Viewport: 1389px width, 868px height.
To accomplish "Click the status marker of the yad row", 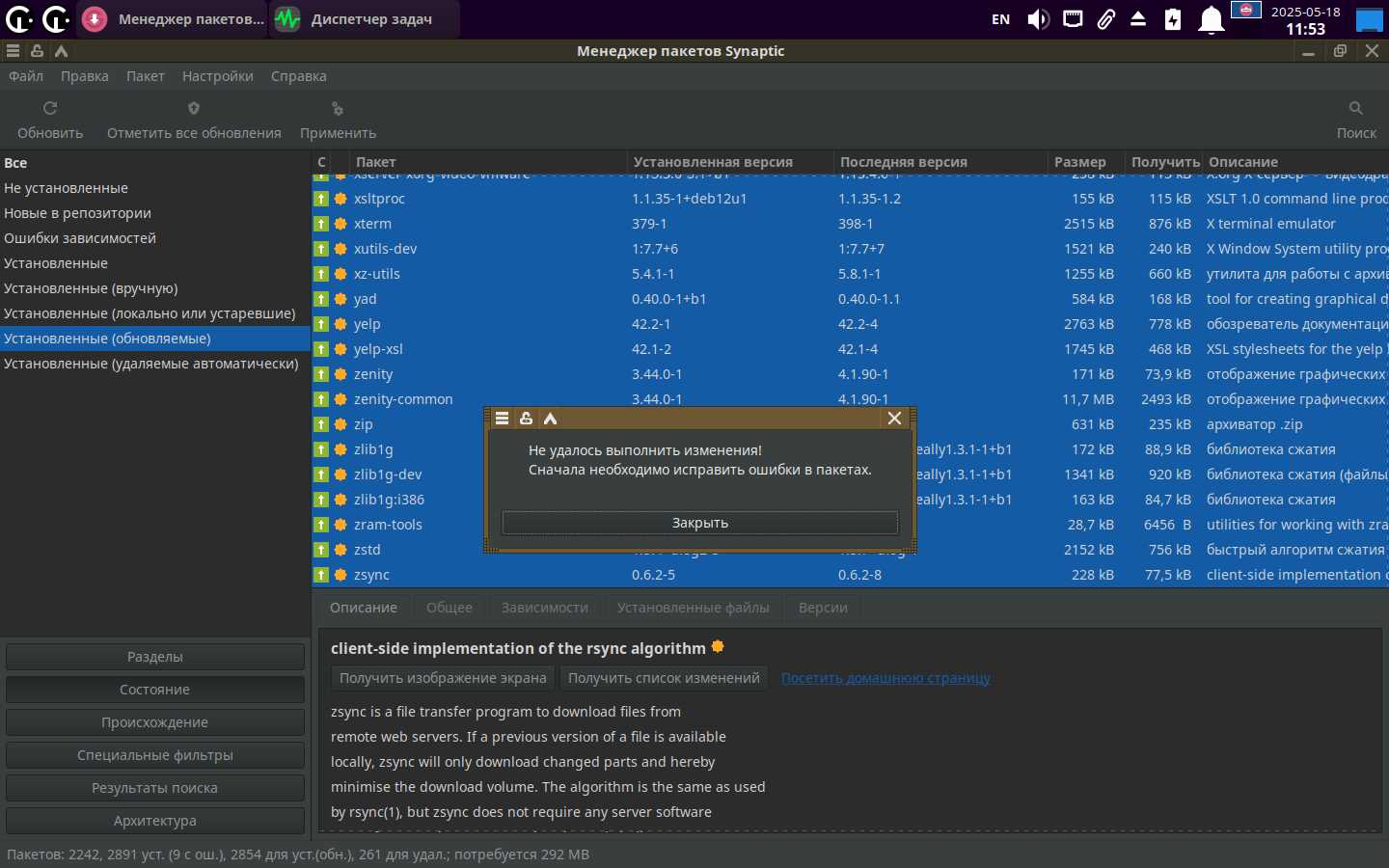I will click(321, 299).
